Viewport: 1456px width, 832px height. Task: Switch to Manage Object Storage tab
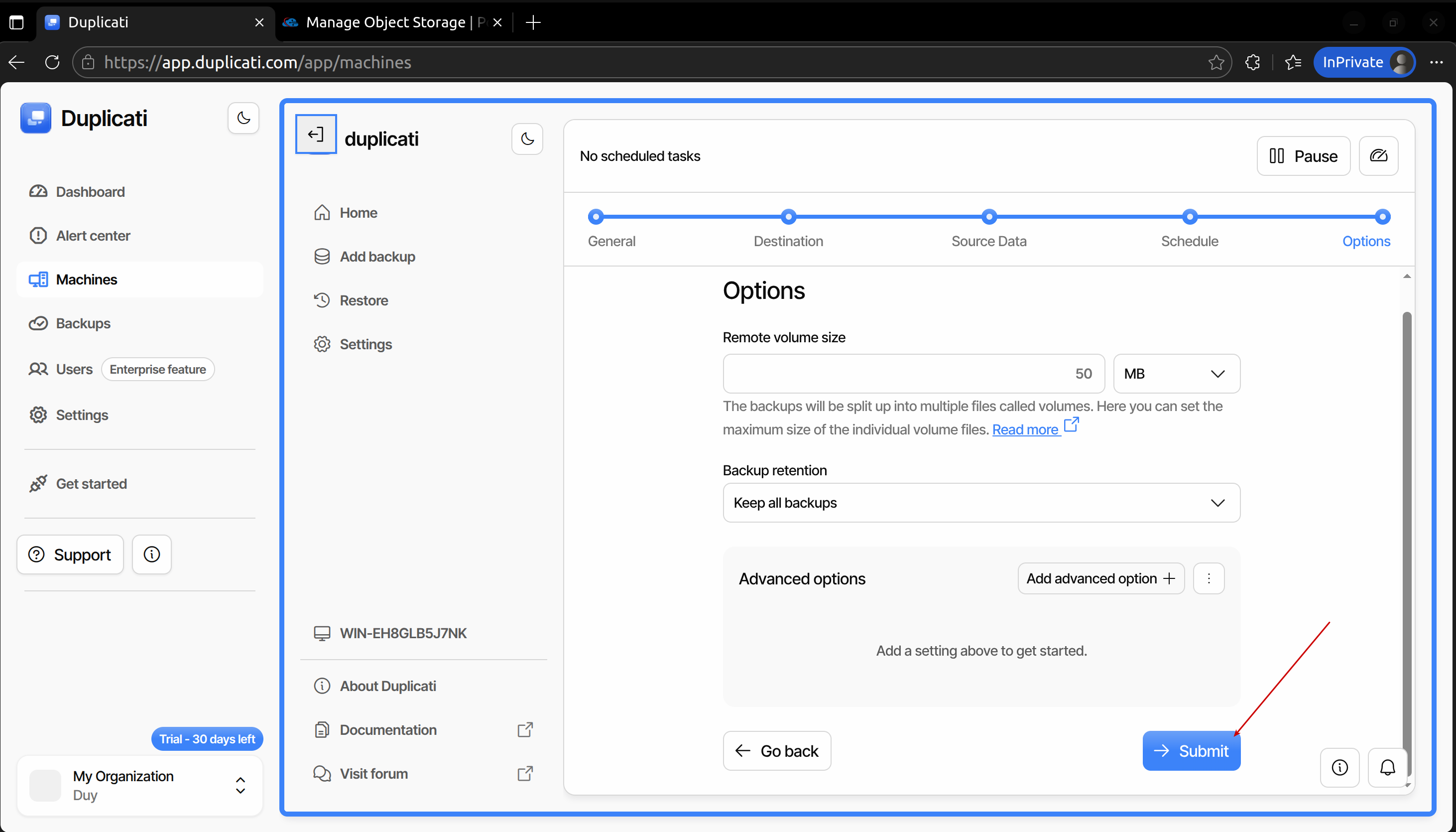coord(386,22)
